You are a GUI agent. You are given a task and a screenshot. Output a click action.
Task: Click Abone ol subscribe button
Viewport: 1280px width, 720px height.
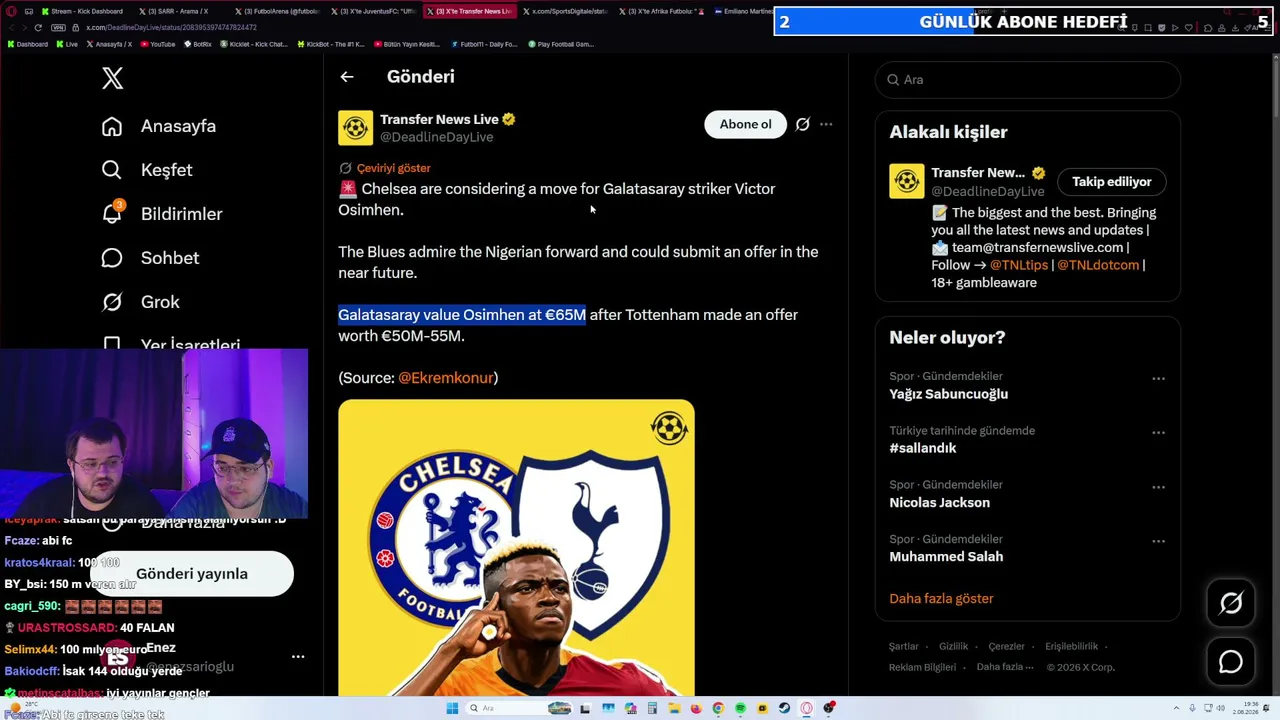746,124
